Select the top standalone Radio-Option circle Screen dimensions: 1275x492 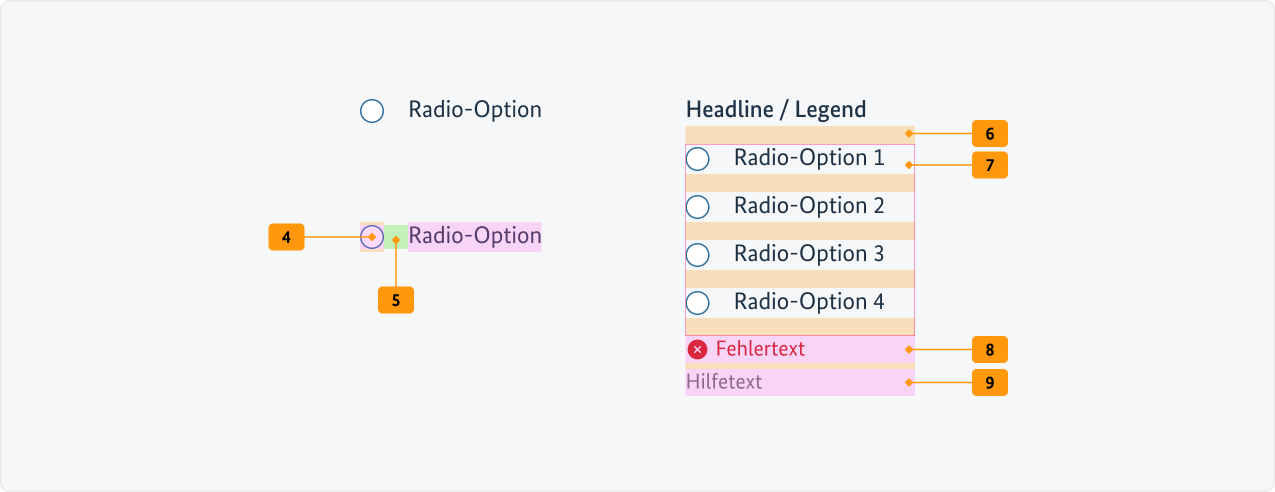(x=372, y=111)
